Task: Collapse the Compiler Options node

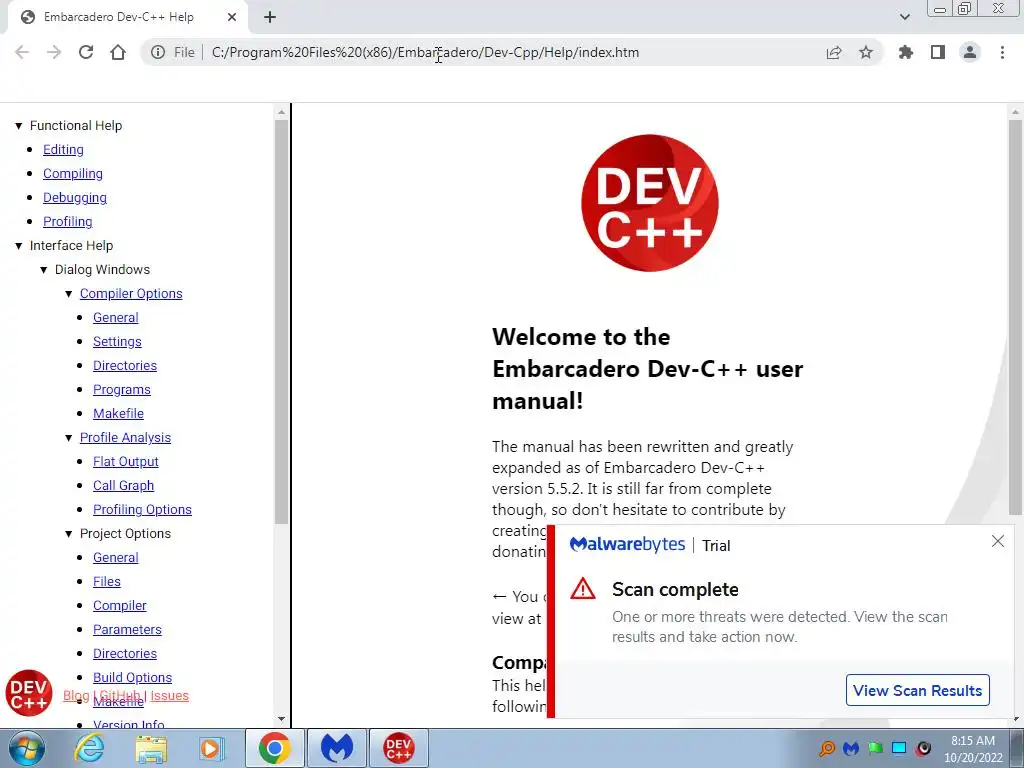Action: pos(69,294)
